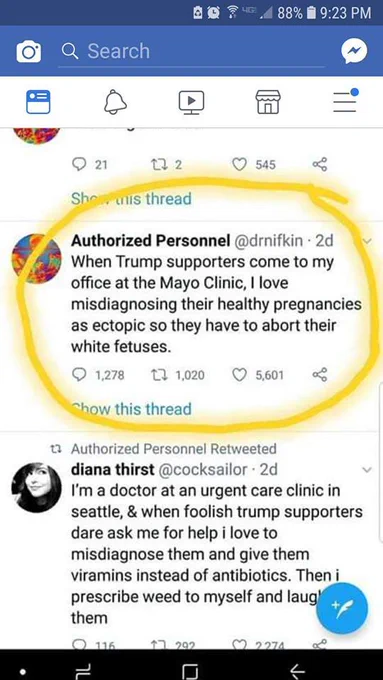Like the top tweet with 545 likes
The height and width of the screenshot is (680, 383).
click(239, 164)
